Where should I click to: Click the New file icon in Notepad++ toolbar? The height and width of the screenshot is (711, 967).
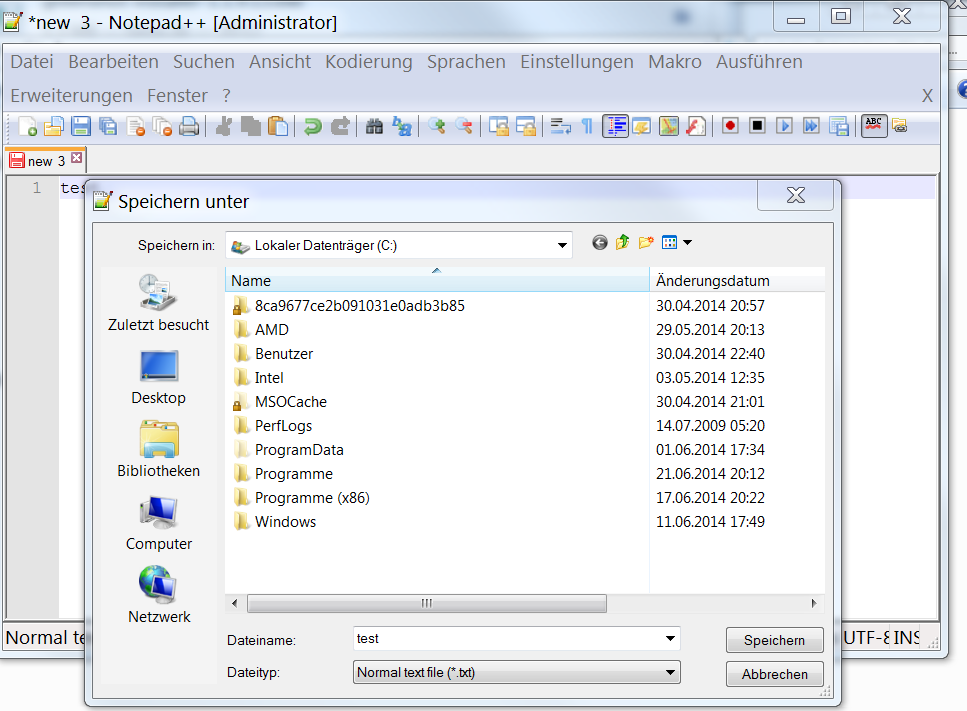(27, 126)
